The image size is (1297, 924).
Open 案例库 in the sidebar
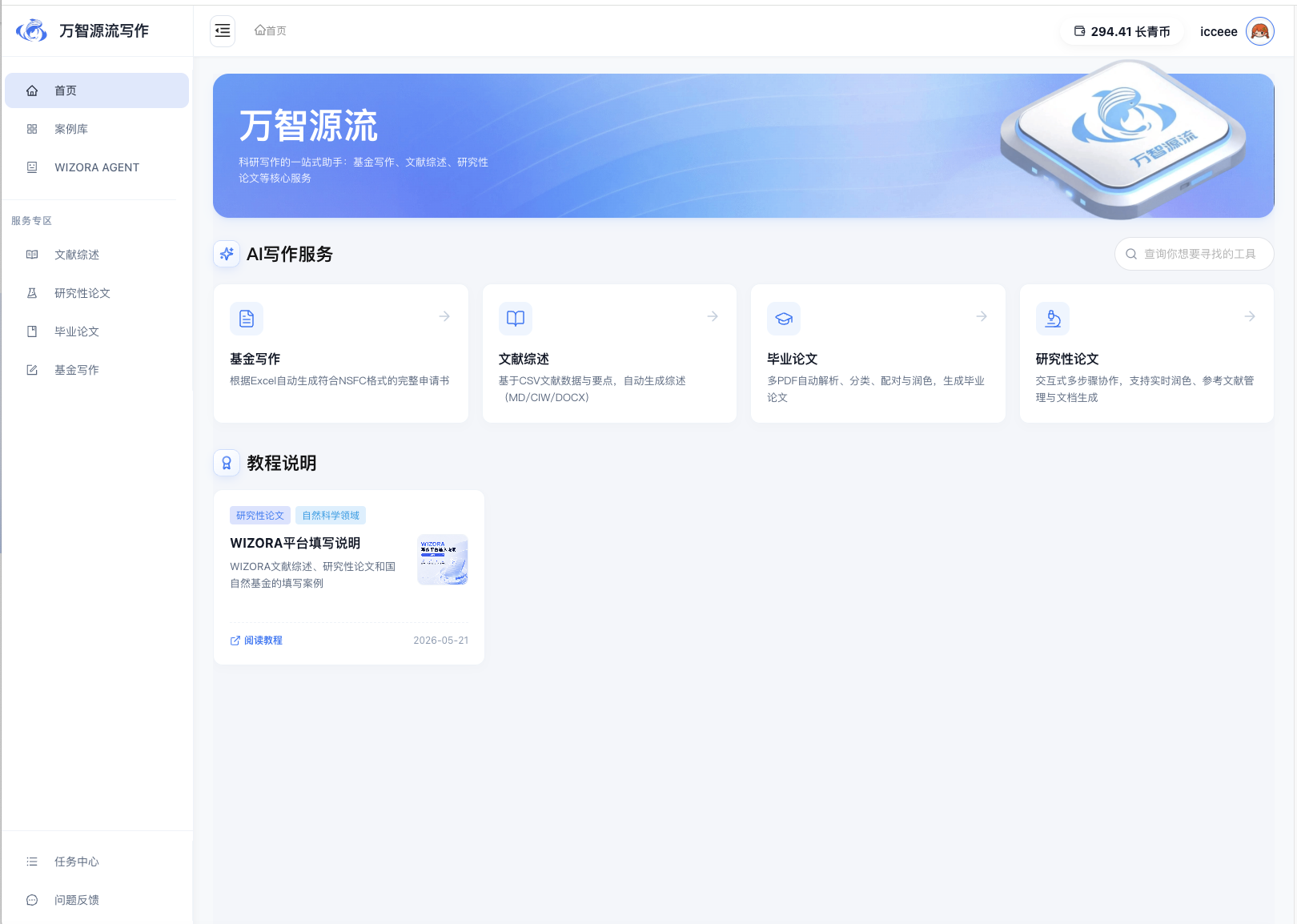pyautogui.click(x=97, y=129)
